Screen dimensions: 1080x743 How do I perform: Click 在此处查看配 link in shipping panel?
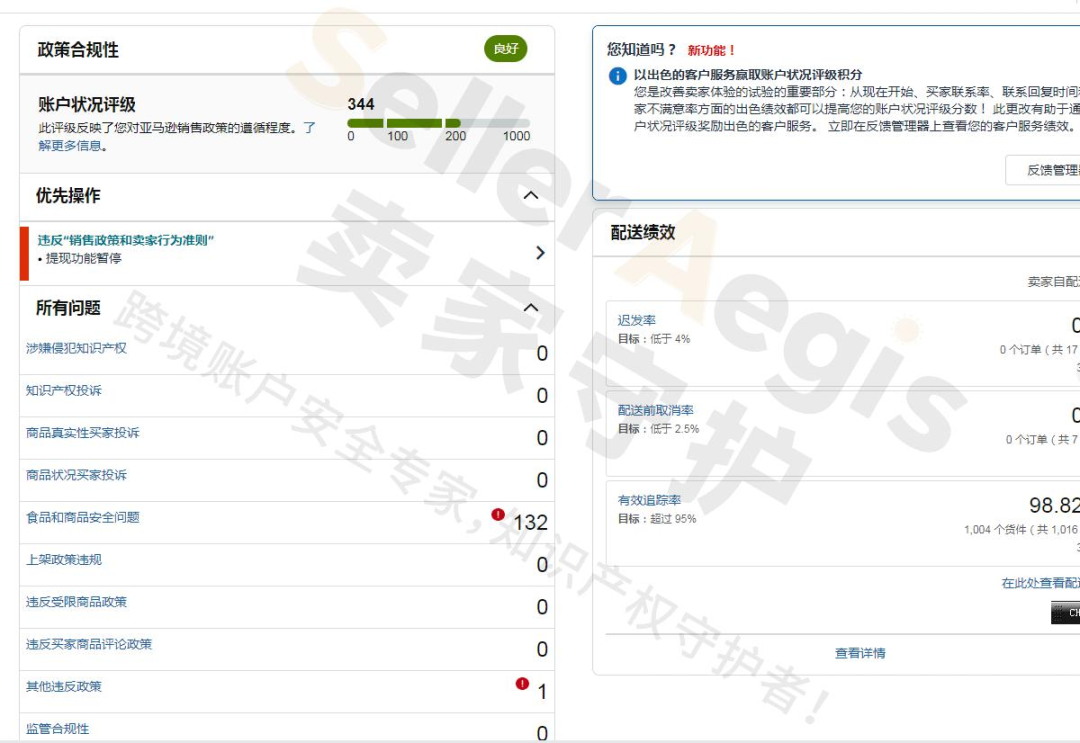pyautogui.click(x=1041, y=583)
